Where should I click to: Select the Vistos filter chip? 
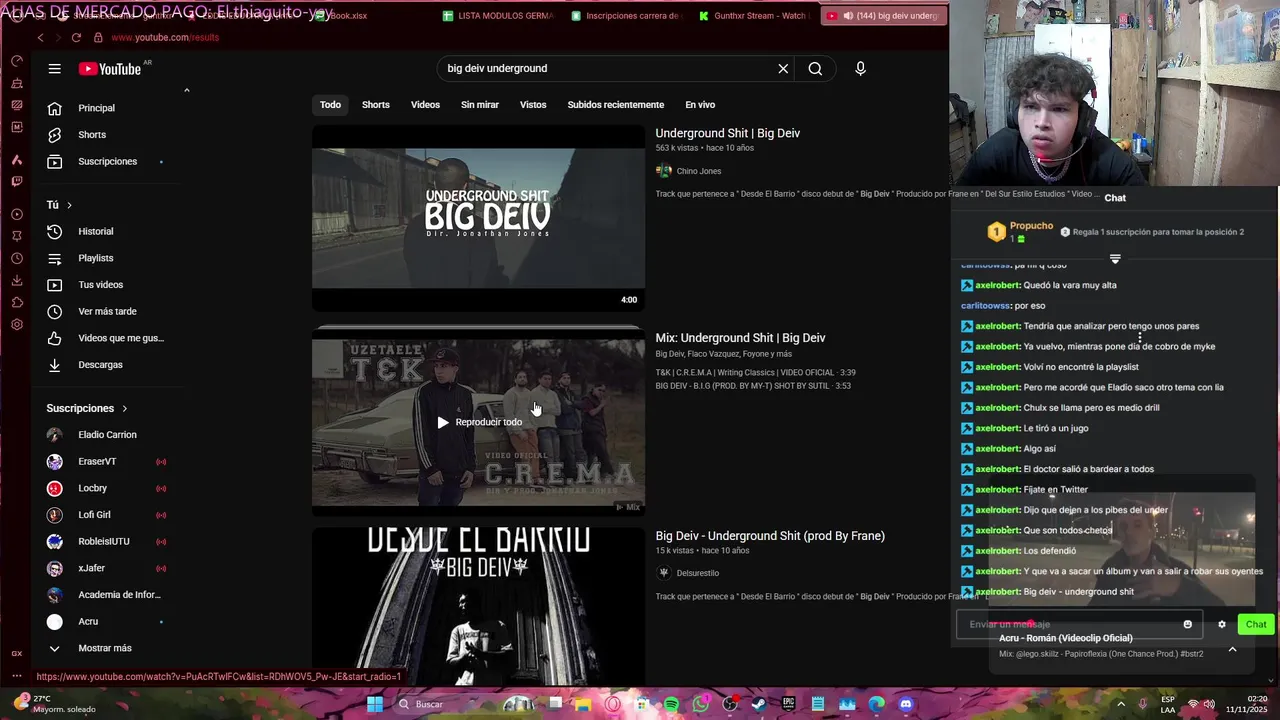coord(533,105)
